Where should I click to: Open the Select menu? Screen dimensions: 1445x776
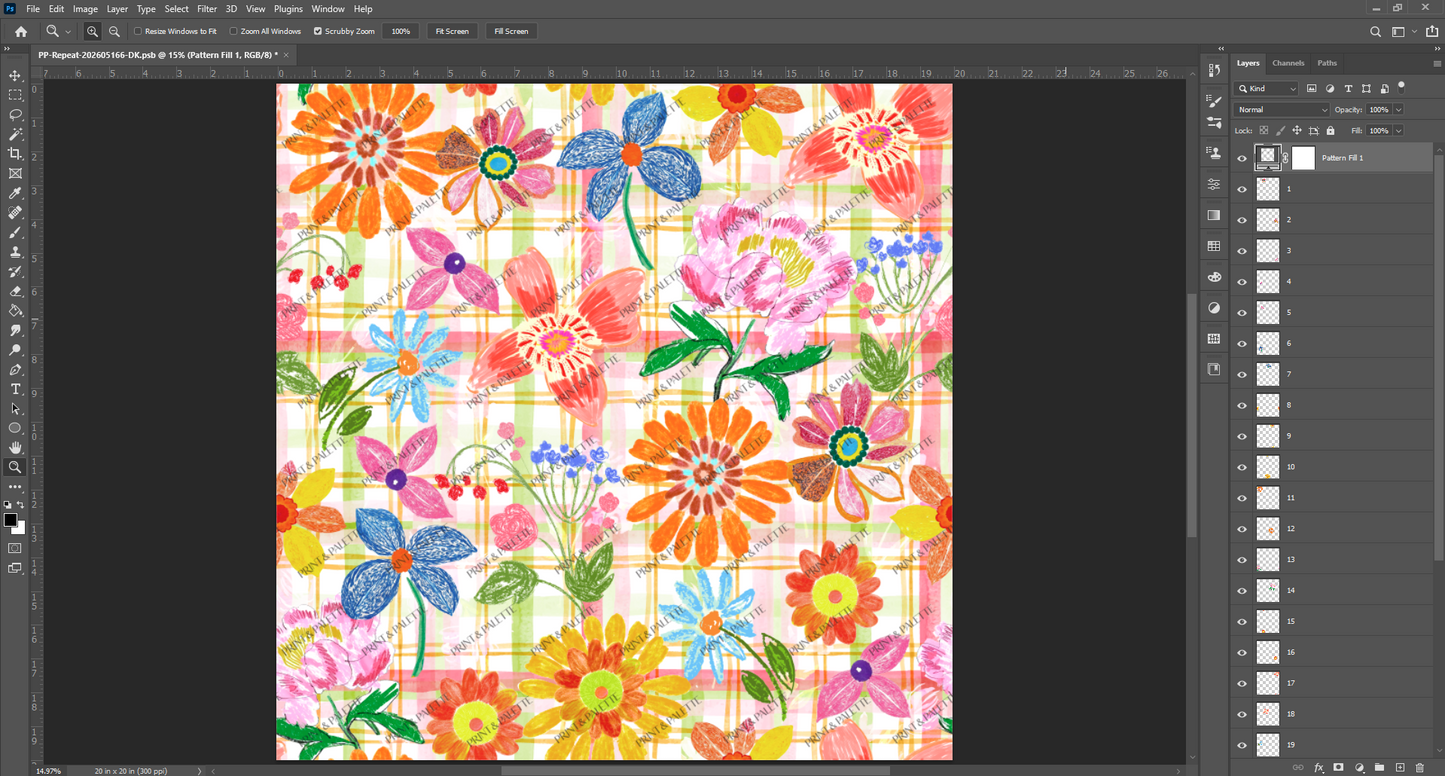177,9
